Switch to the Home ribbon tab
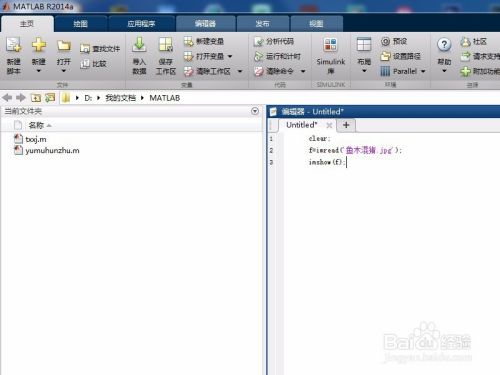 (27, 24)
